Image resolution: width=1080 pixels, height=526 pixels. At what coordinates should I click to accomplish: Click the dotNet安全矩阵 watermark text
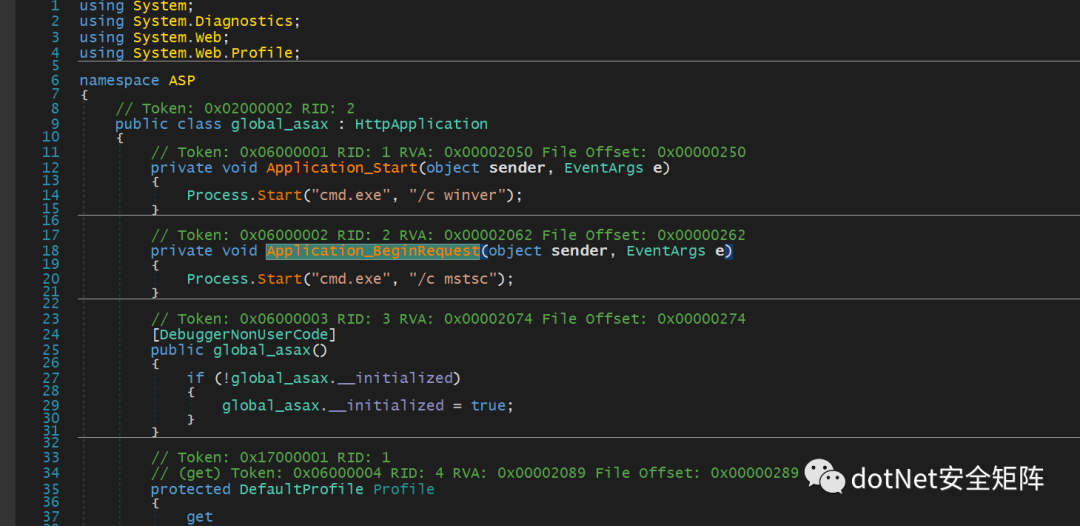947,479
